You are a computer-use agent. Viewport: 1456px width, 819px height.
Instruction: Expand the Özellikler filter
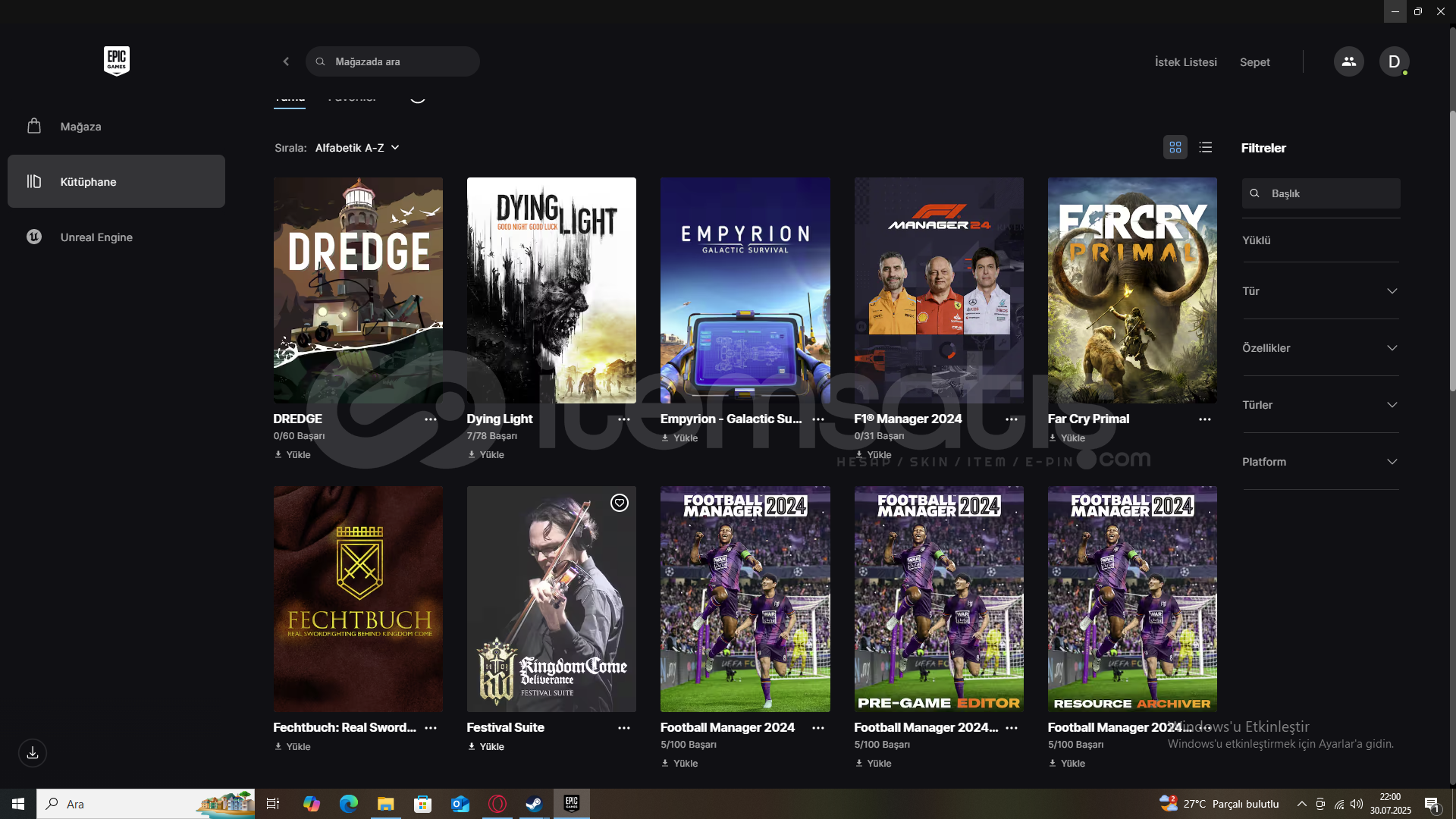point(1320,348)
